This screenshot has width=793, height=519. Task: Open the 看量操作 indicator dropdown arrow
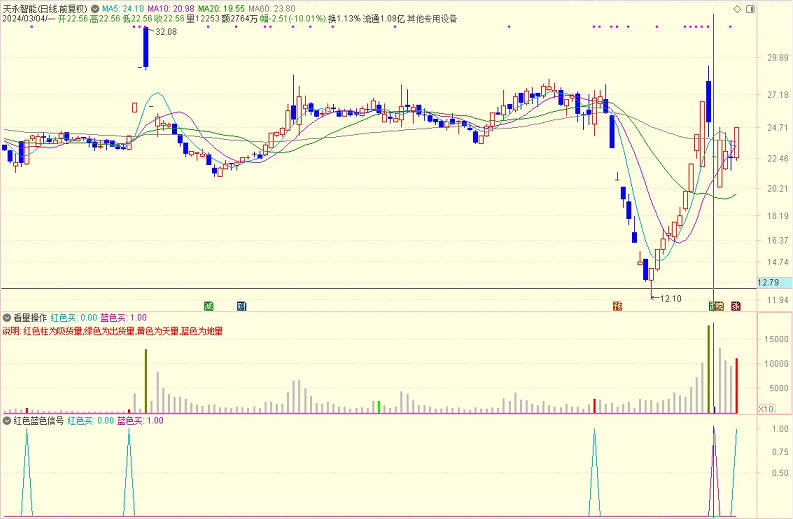pos(7,318)
